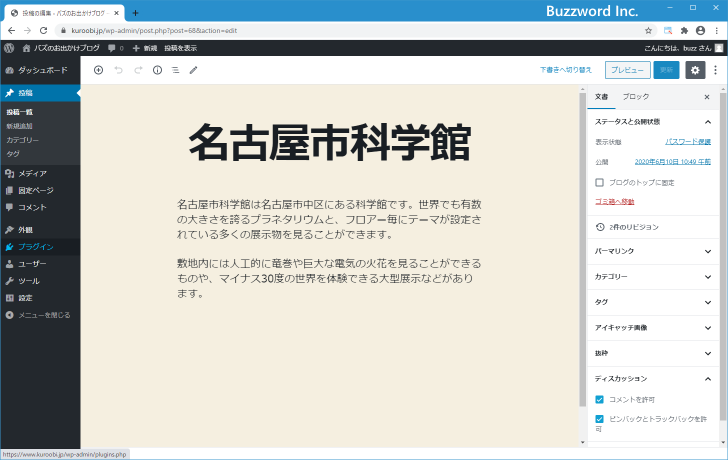Click the editor content vertical scrollbar

pos(583,251)
